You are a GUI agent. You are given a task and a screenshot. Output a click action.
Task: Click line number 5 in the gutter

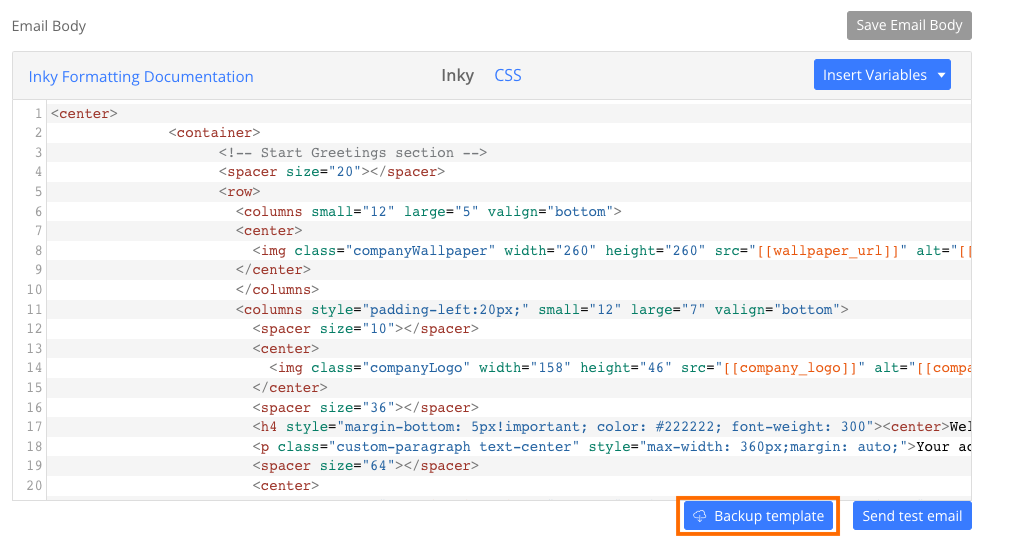tap(38, 192)
